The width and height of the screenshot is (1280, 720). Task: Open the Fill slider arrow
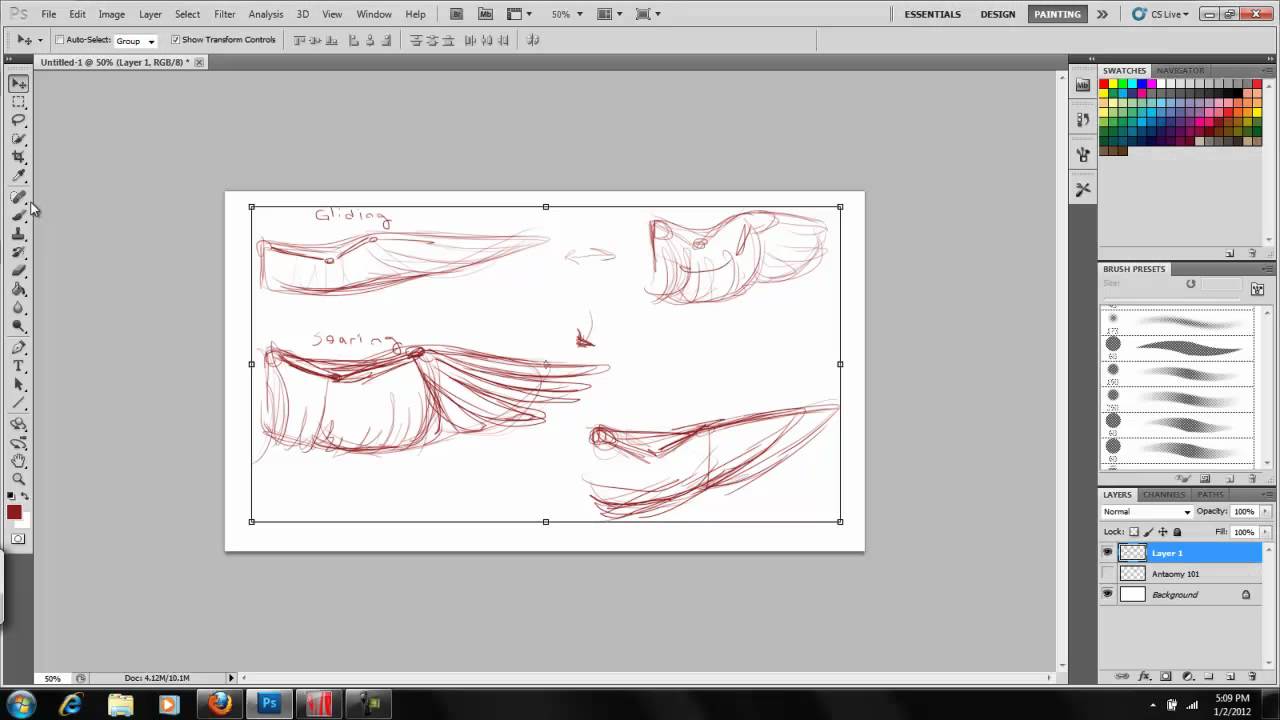1265,532
